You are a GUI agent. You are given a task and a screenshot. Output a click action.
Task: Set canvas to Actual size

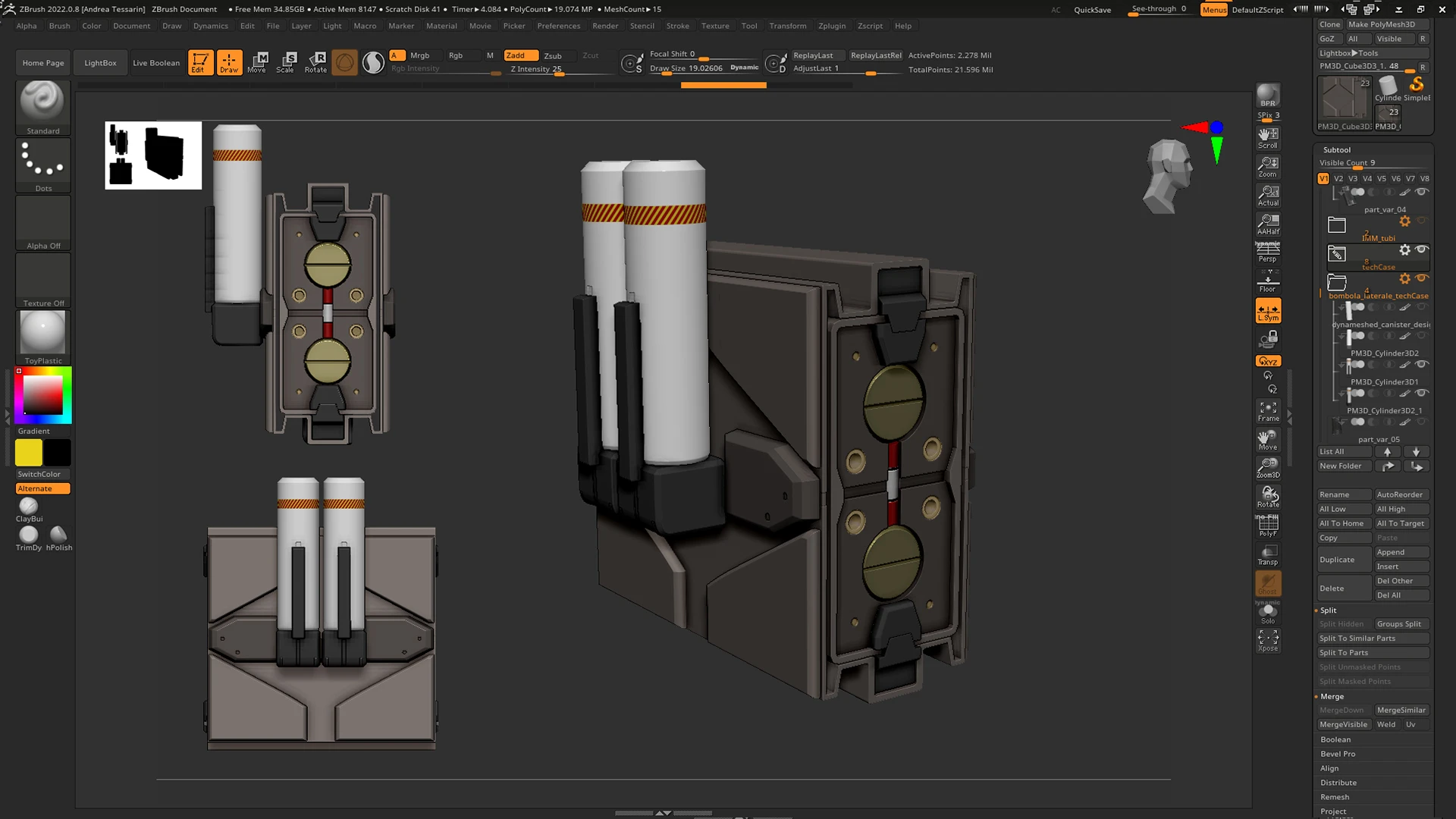click(1268, 195)
